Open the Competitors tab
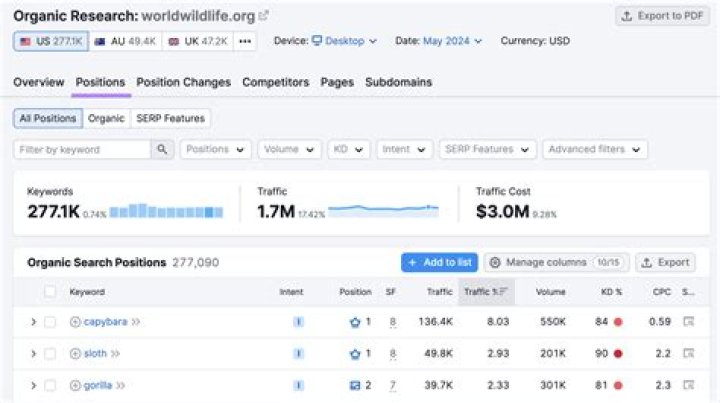The image size is (720, 403). [x=275, y=82]
